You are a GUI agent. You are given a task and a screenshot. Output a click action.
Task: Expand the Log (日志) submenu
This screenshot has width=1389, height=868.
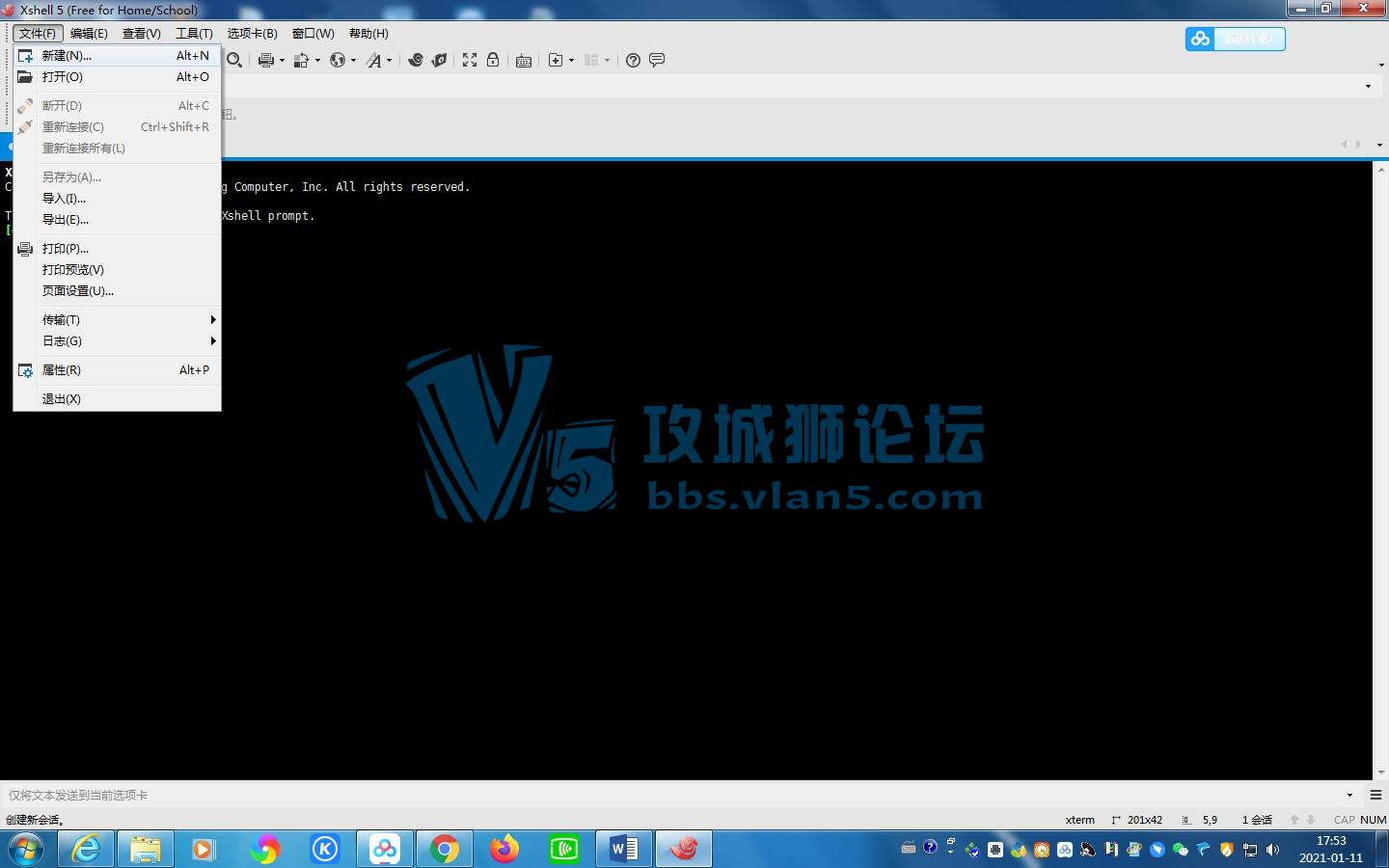117,341
